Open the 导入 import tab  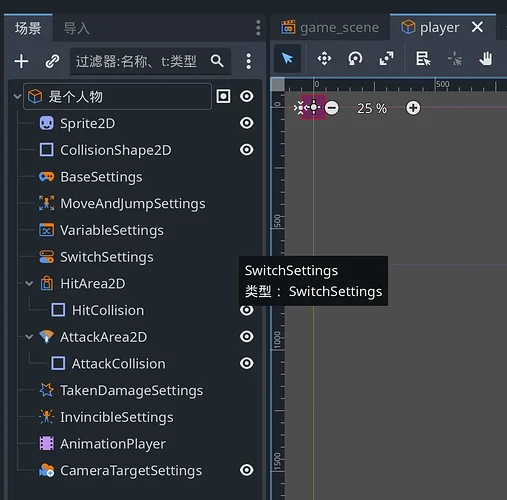pos(77,28)
